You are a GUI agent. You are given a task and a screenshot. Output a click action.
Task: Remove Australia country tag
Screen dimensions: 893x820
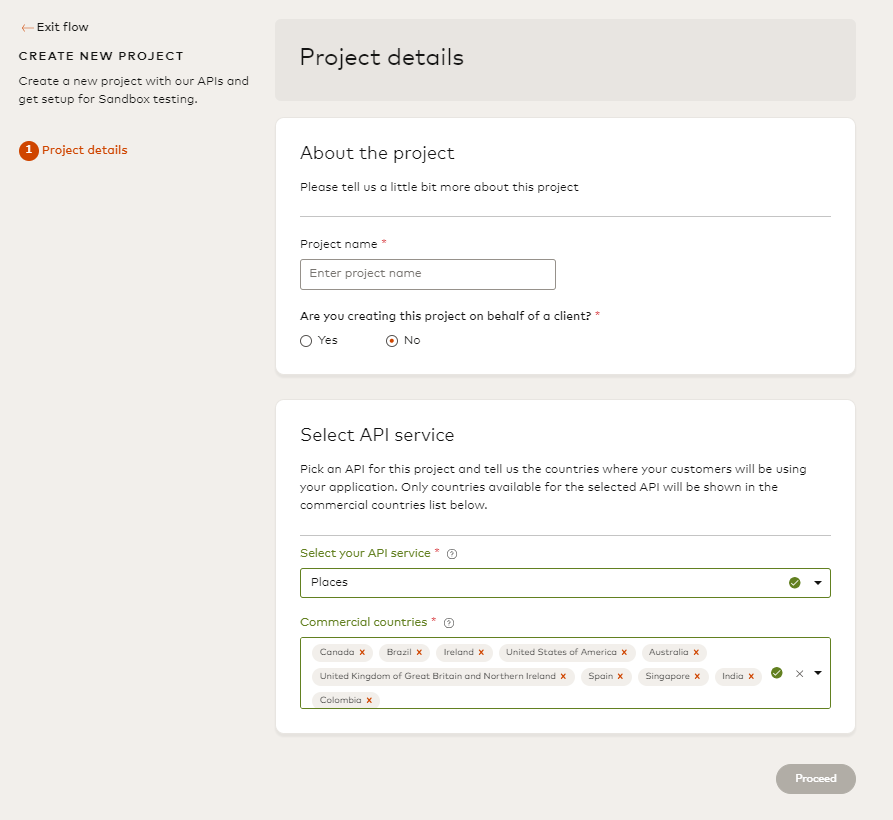pos(696,653)
